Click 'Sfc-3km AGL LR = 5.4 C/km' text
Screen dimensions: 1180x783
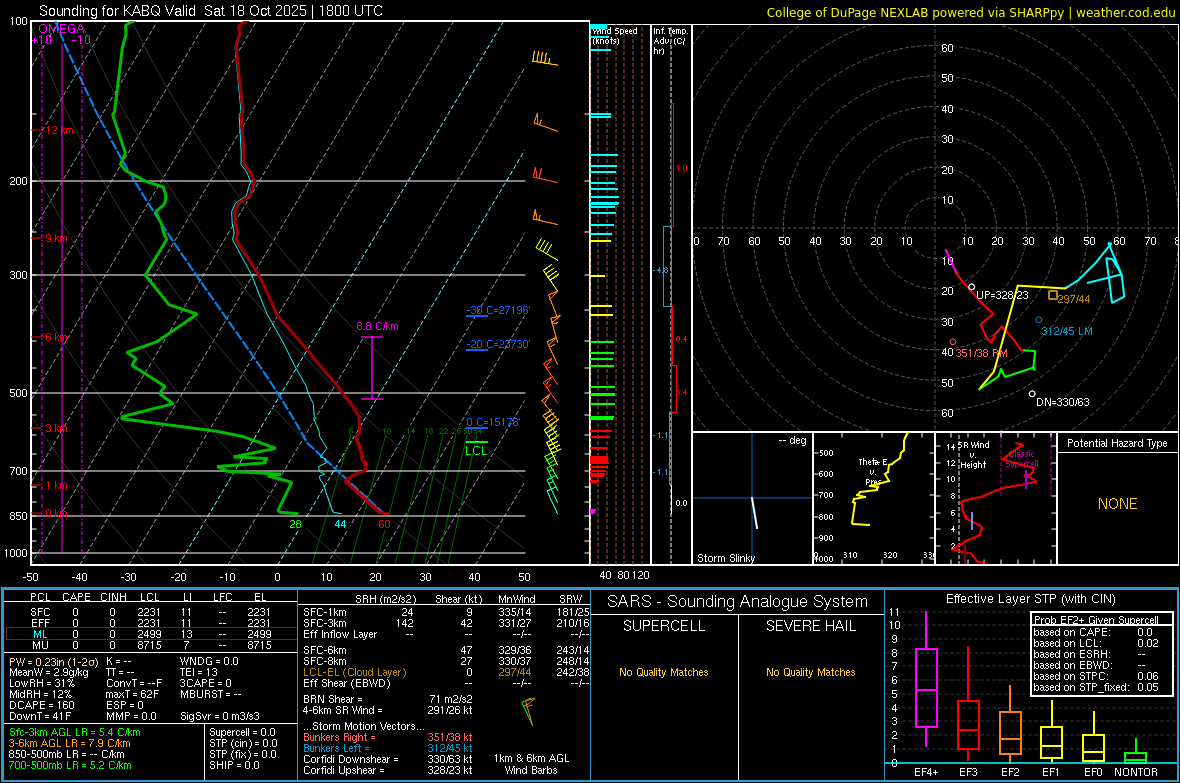click(75, 732)
